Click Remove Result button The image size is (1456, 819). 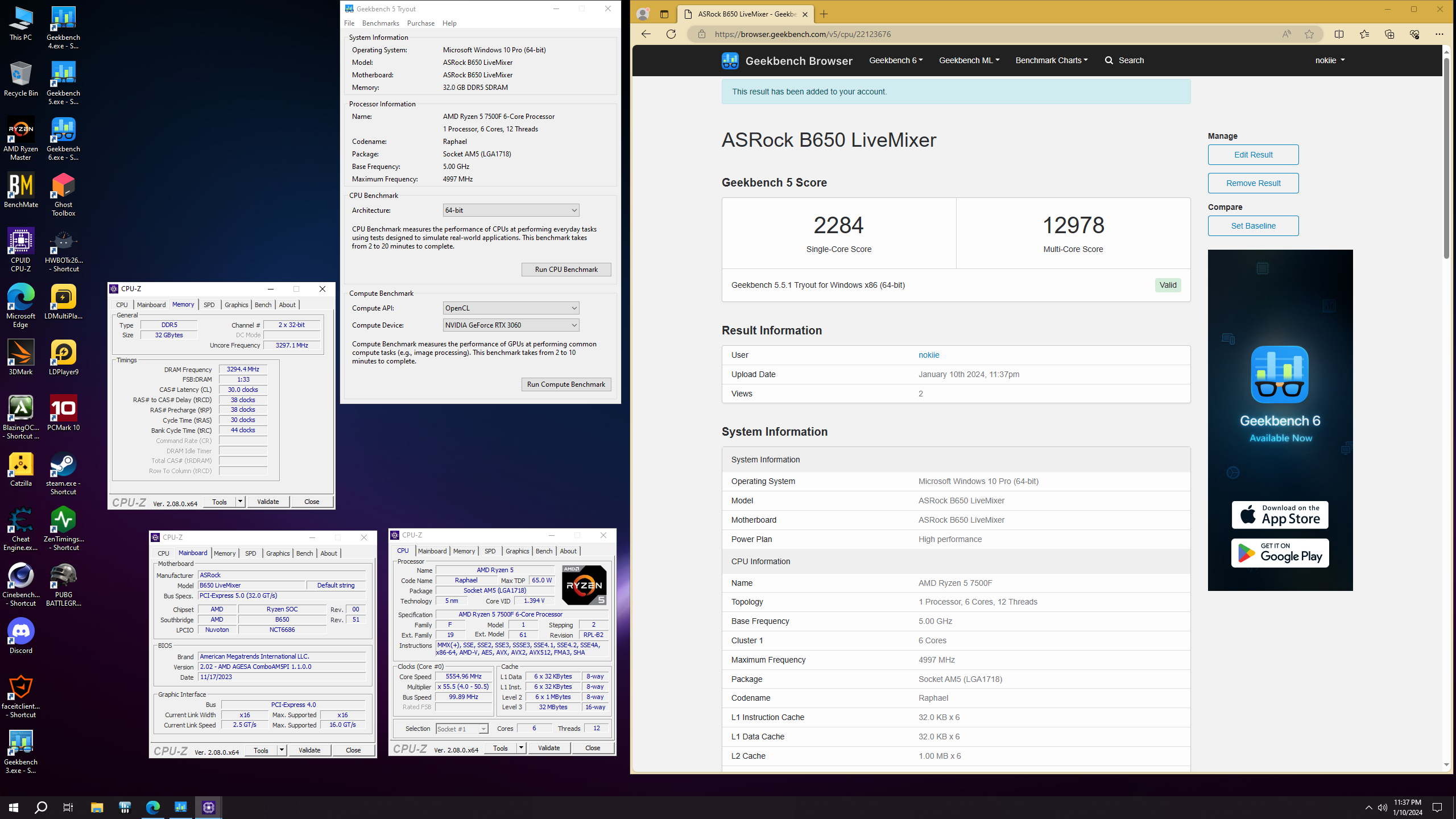click(1253, 183)
